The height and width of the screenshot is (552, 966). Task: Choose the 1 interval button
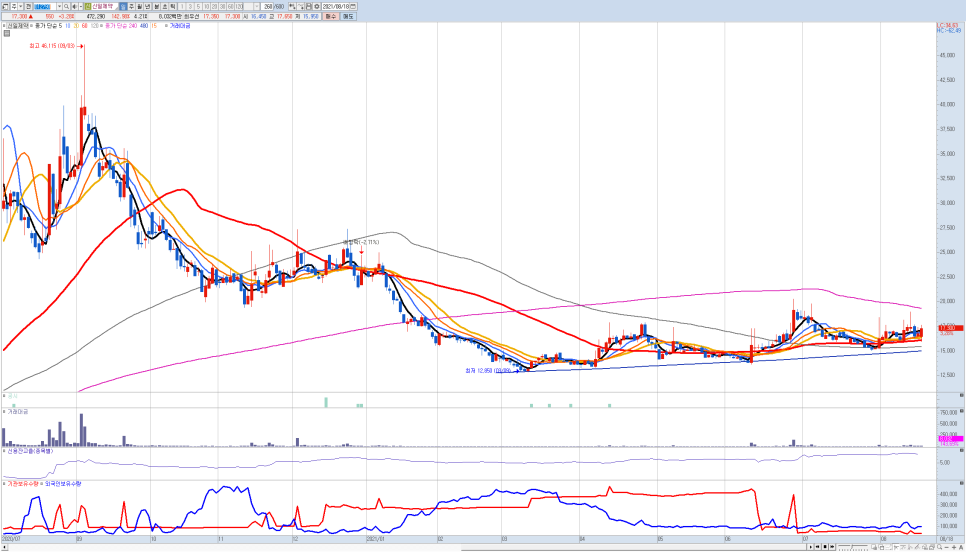[182, 6]
